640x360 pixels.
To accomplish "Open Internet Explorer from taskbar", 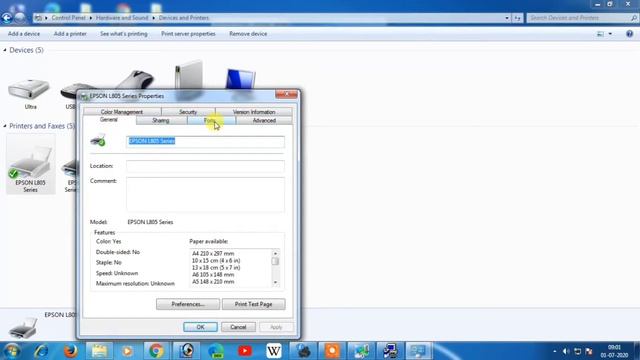I will click(41, 351).
